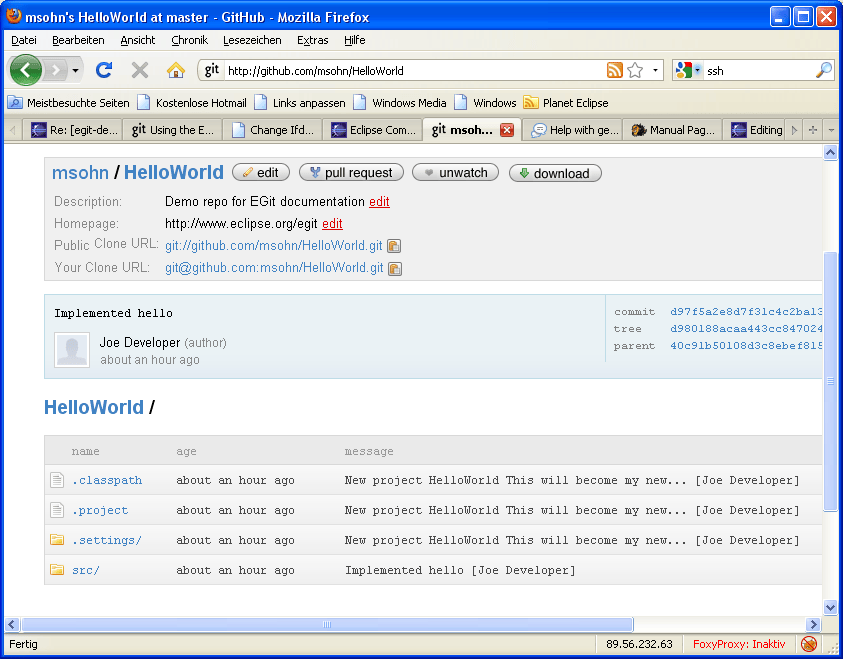Open the Hilfe menu

click(x=354, y=40)
